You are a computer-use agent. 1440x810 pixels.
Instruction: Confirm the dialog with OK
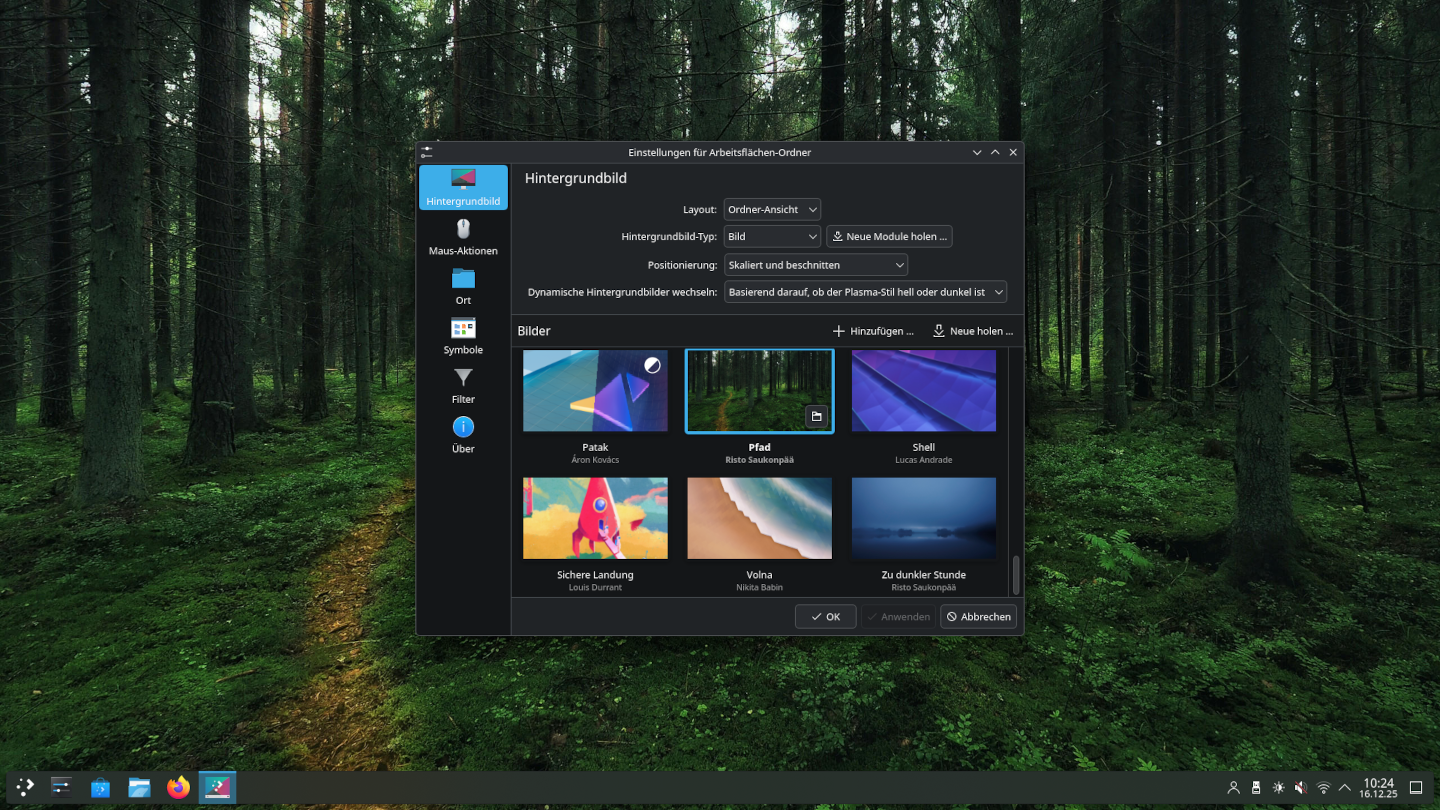pyautogui.click(x=826, y=617)
